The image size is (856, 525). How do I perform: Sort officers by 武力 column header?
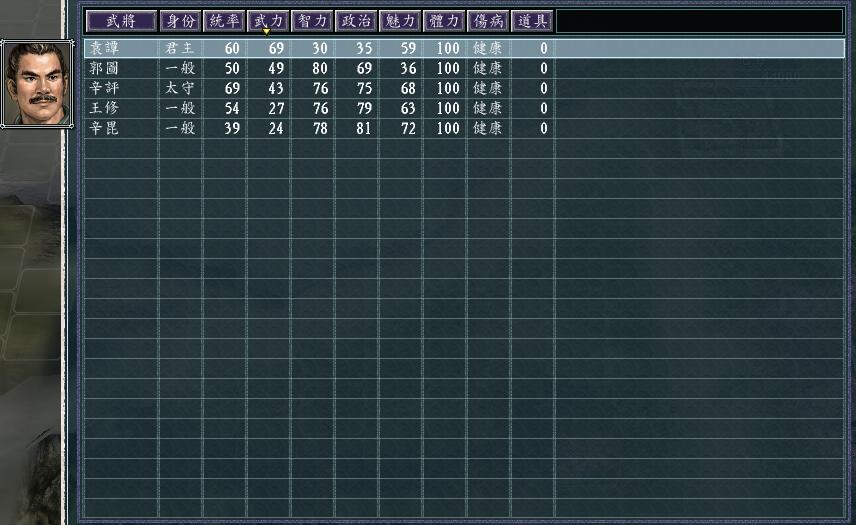point(268,21)
